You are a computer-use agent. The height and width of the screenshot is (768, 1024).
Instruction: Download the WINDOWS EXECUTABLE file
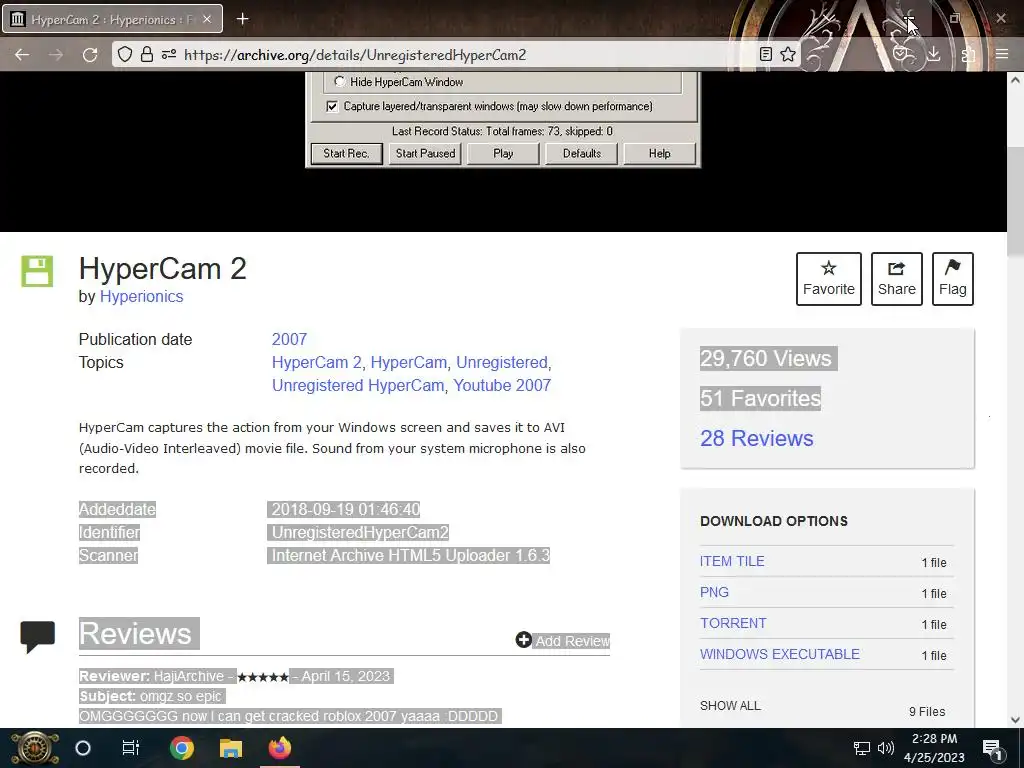pyautogui.click(x=780, y=654)
